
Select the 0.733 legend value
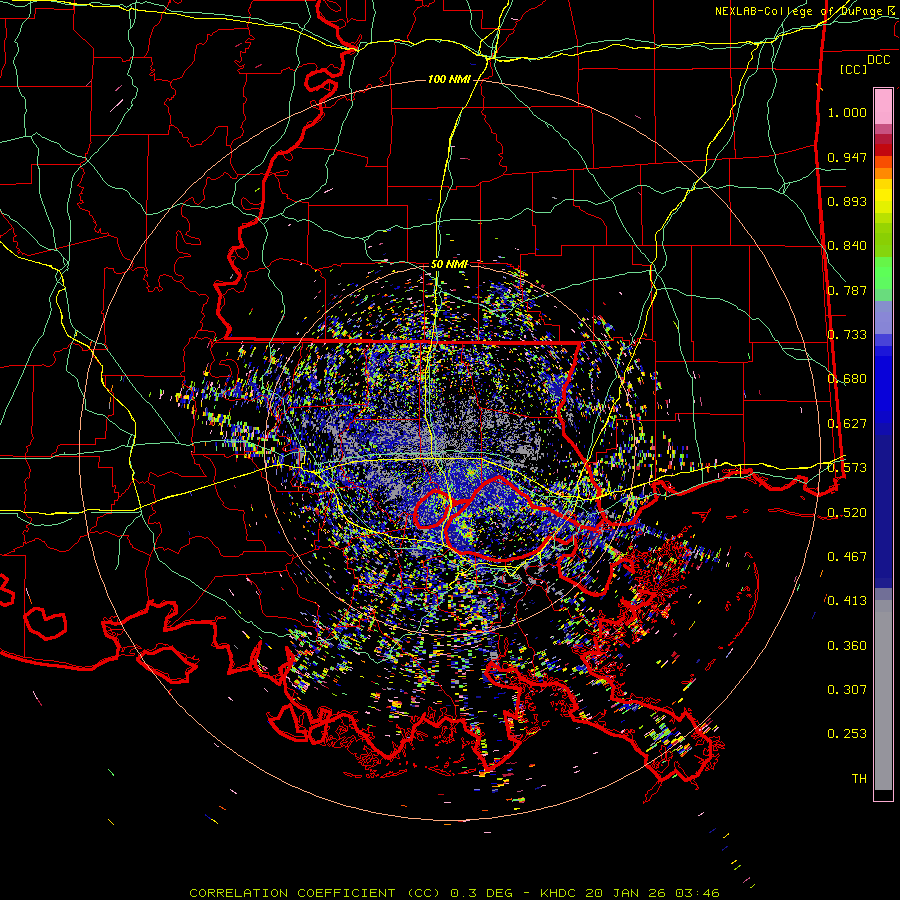tap(847, 335)
